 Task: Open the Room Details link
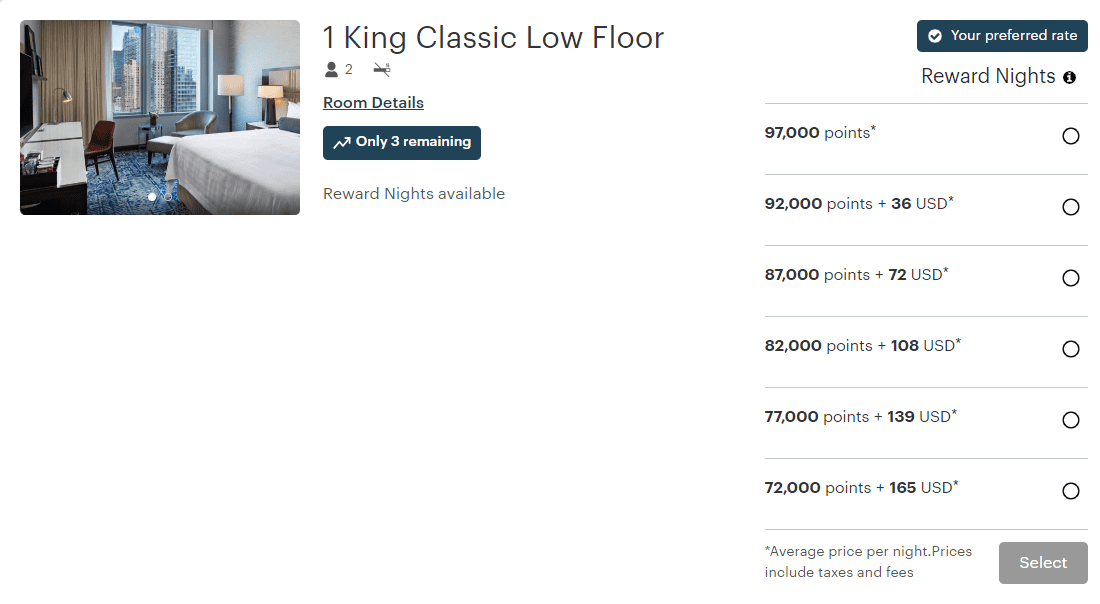tap(373, 102)
